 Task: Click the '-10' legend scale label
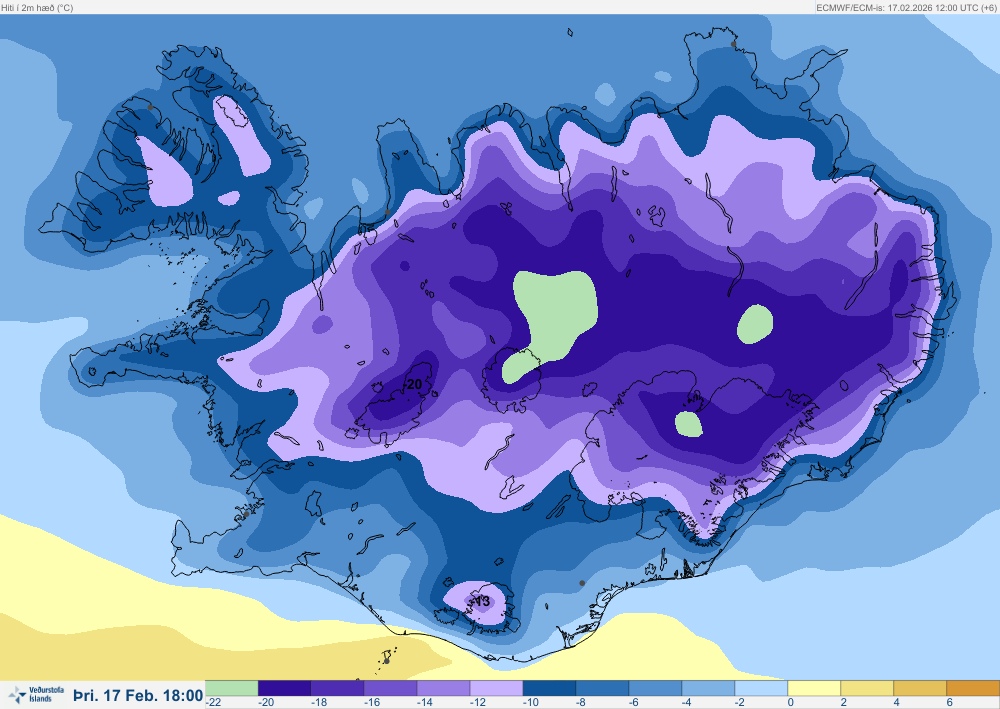click(x=531, y=703)
